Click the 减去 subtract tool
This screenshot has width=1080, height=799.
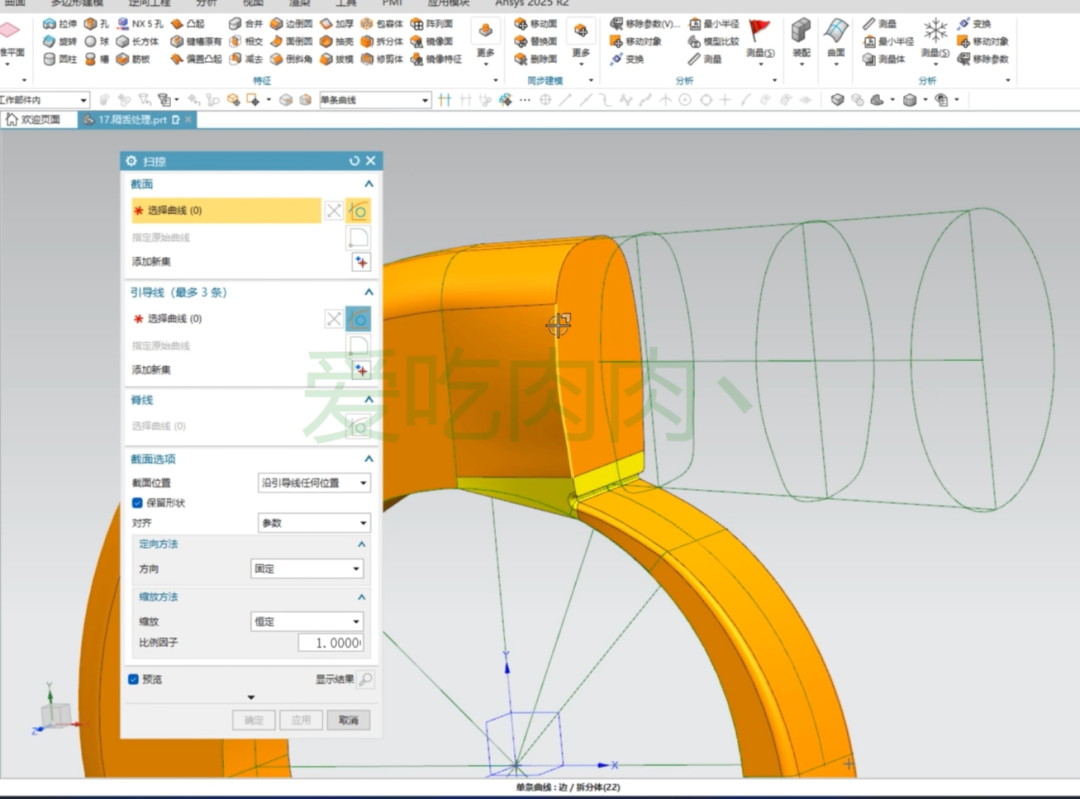pos(246,59)
